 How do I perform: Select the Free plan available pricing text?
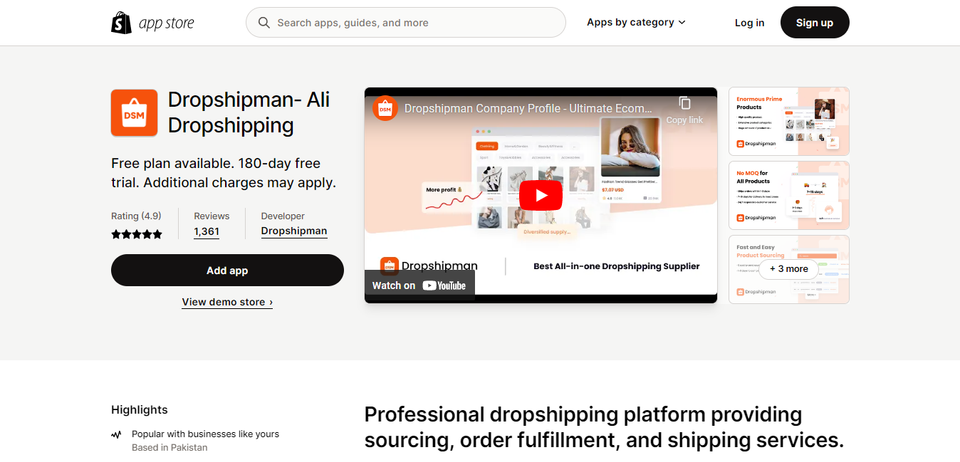pos(224,173)
